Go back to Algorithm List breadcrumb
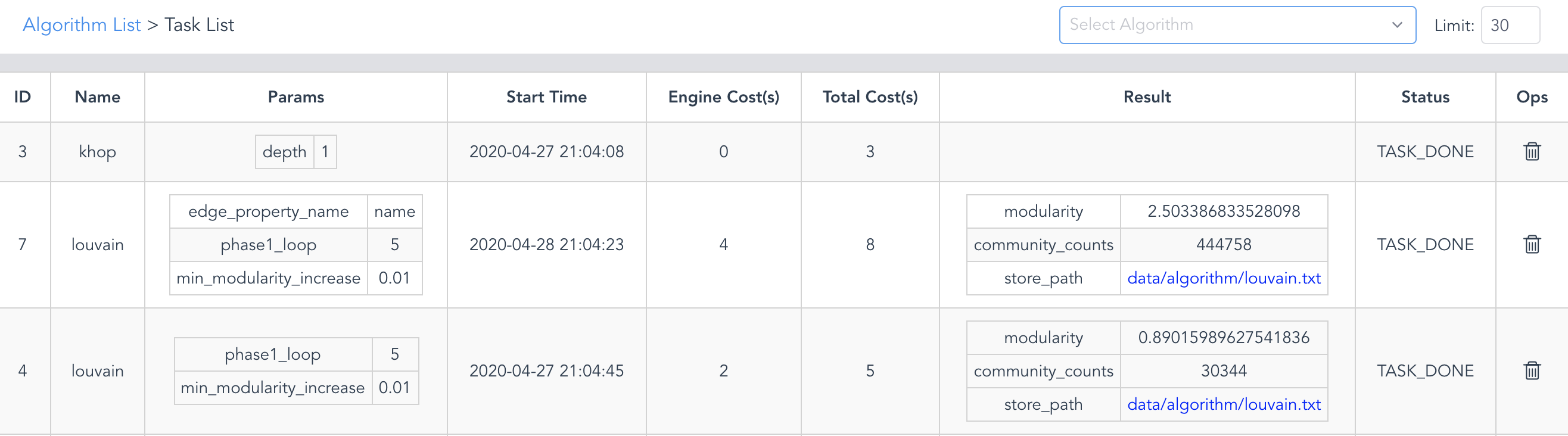Image resolution: width=1568 pixels, height=436 pixels. [82, 25]
